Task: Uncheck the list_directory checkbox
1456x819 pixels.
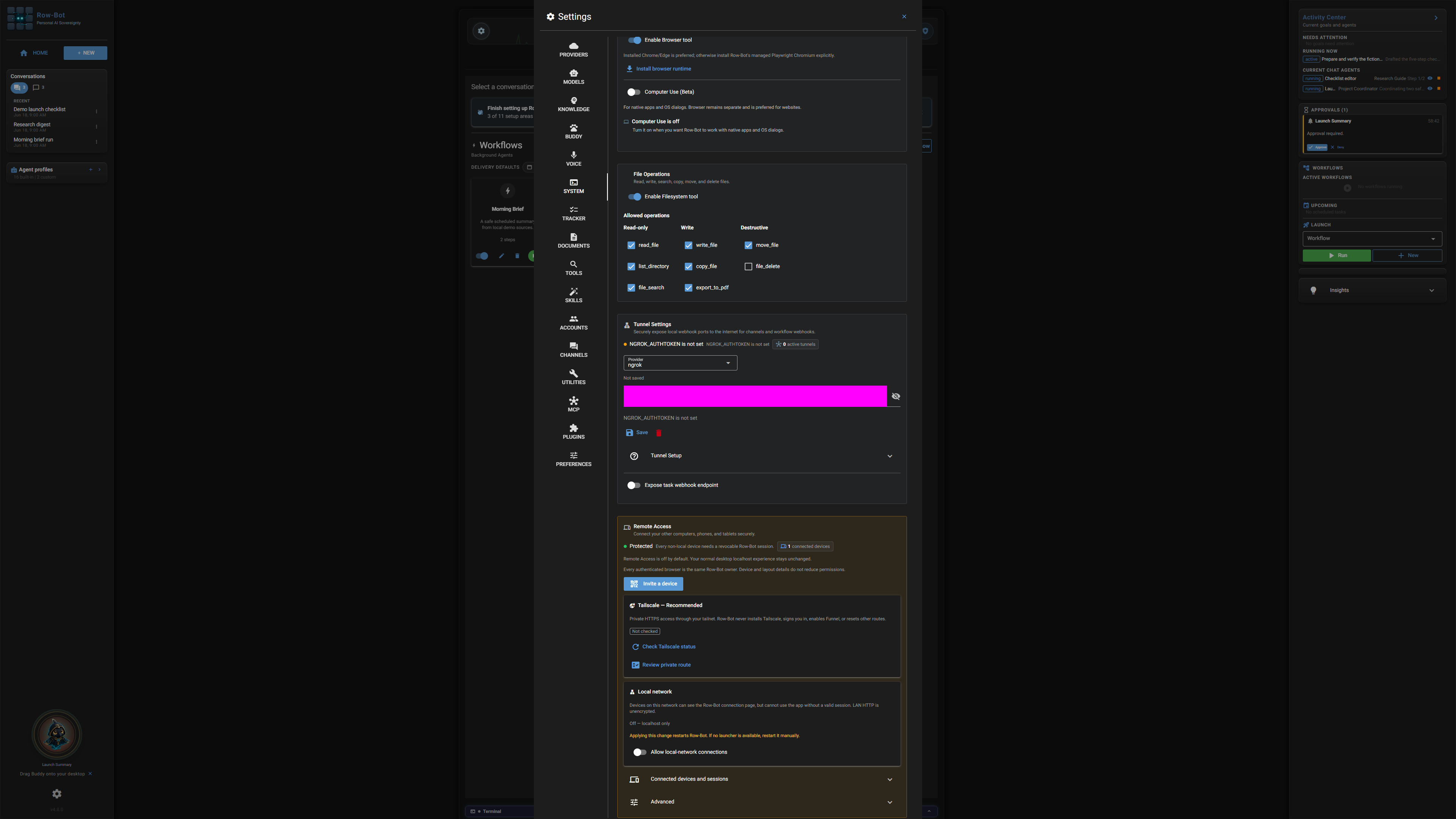Action: tap(631, 266)
